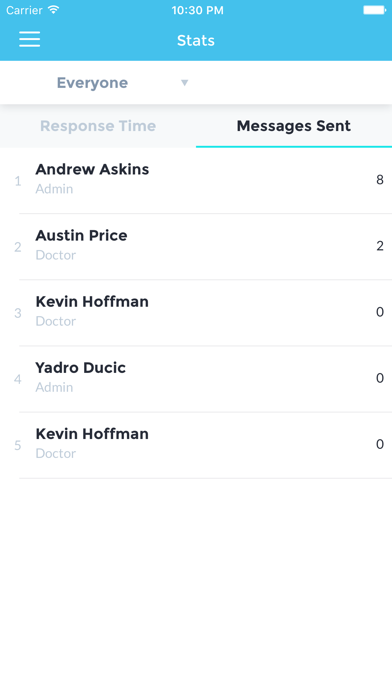This screenshot has width=392, height=696.
Task: Tap the Carrier label in status bar
Action: click(x=24, y=10)
